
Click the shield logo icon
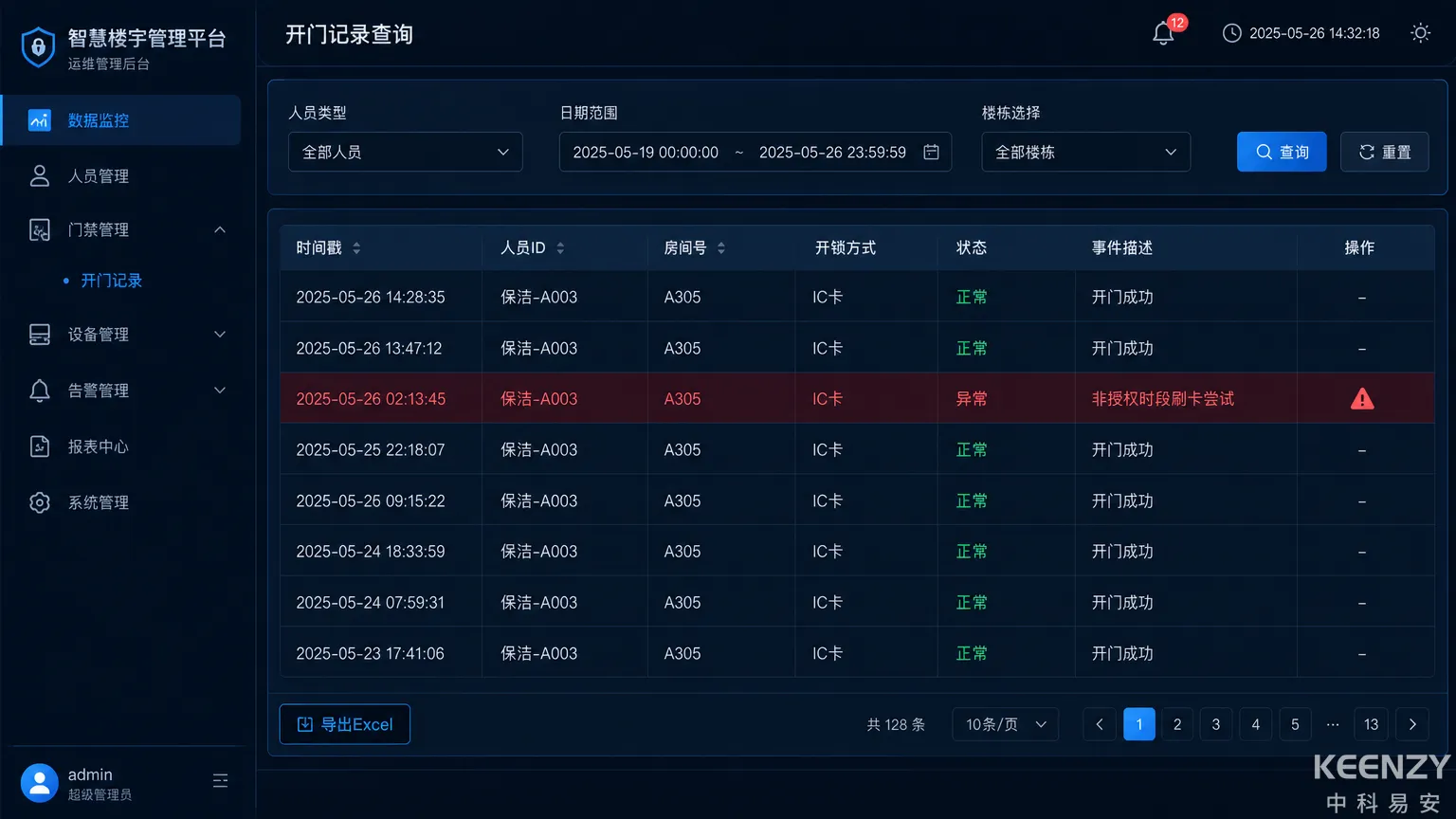click(x=38, y=47)
